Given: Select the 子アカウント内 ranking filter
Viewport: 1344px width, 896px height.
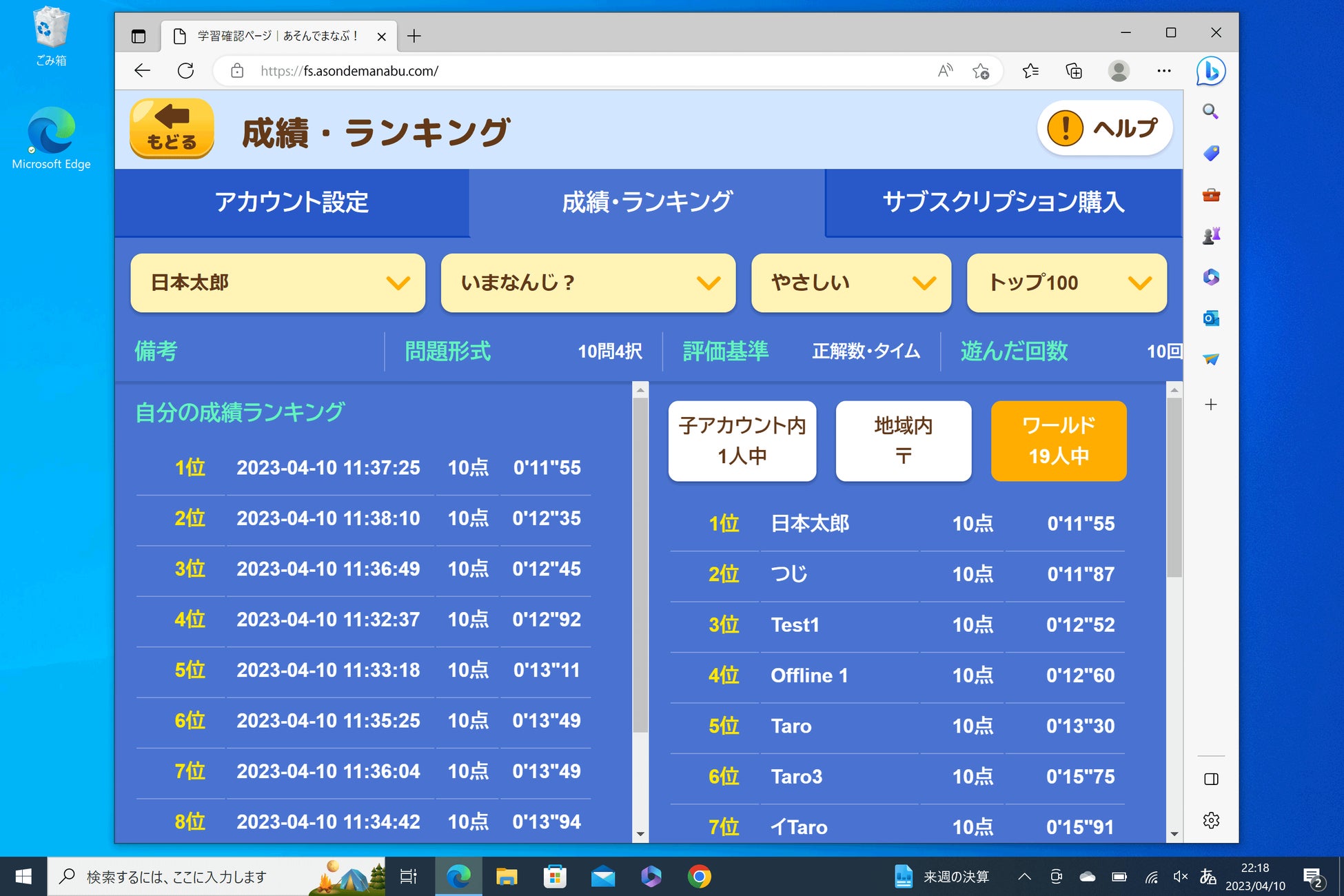Looking at the screenshot, I should pyautogui.click(x=742, y=440).
